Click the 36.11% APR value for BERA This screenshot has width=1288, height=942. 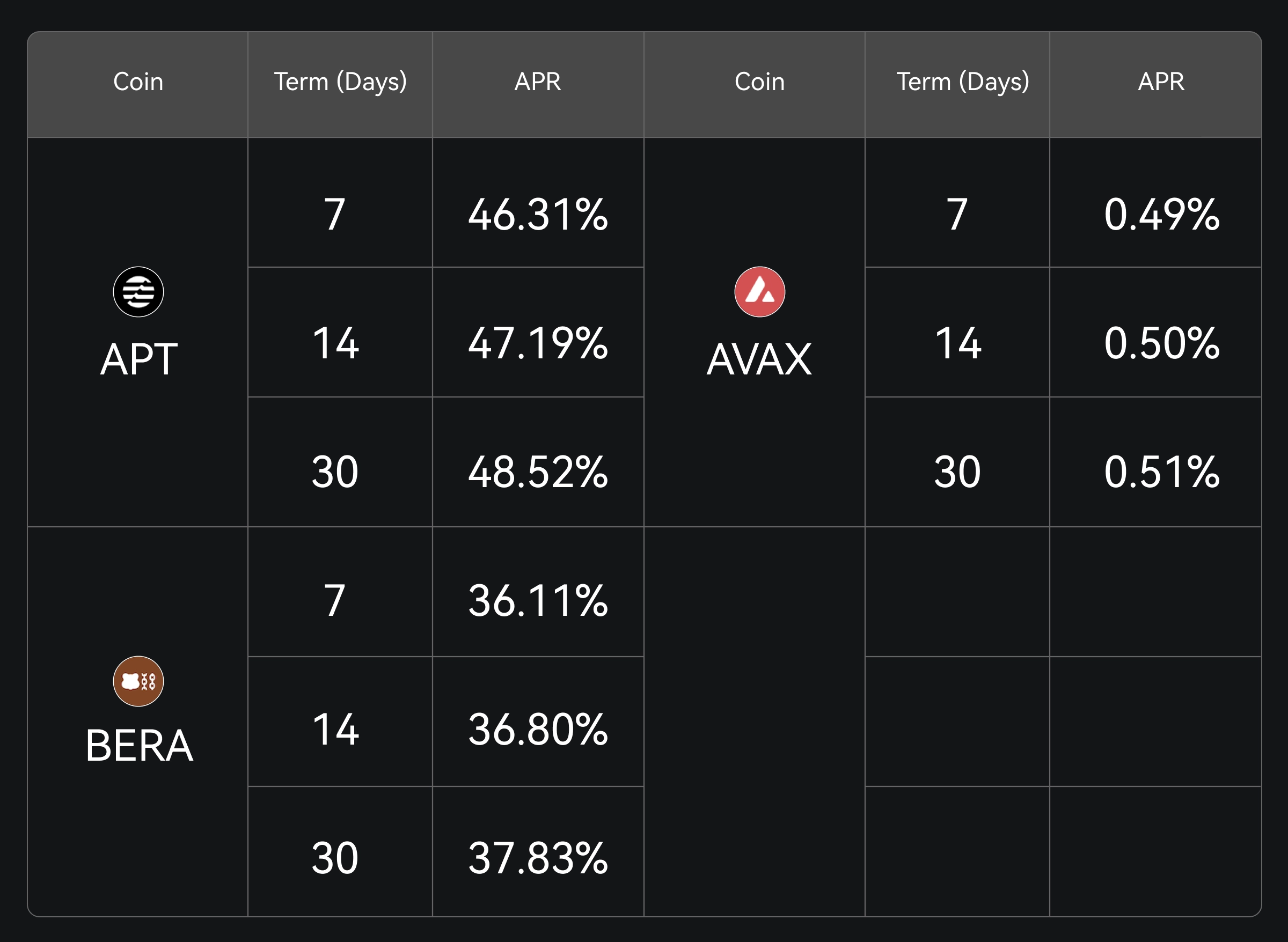pos(538,600)
